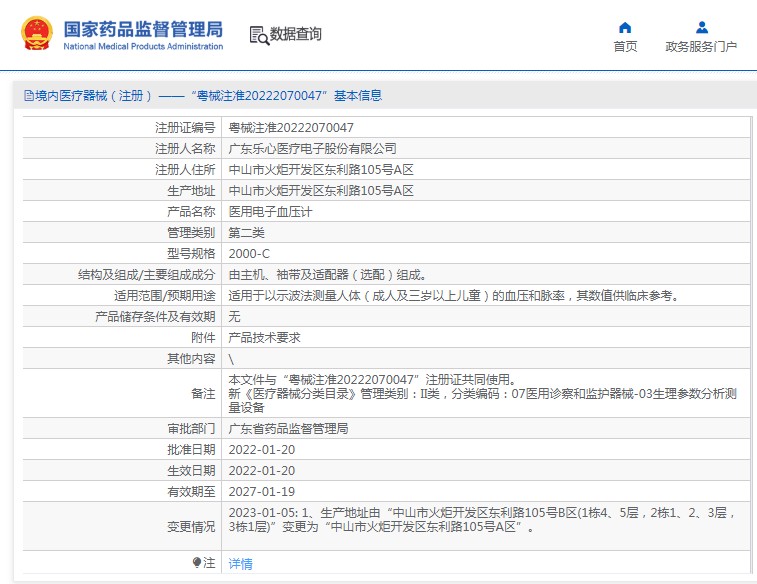The image size is (757, 584).
Task: Click the 审批部门 row label
Action: point(191,429)
